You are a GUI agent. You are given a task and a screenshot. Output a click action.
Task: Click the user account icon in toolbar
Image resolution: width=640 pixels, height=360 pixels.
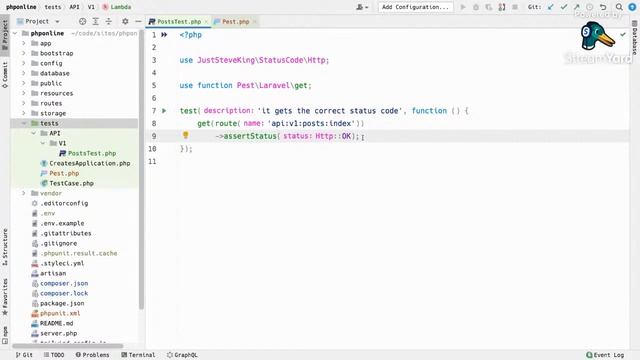click(362, 7)
